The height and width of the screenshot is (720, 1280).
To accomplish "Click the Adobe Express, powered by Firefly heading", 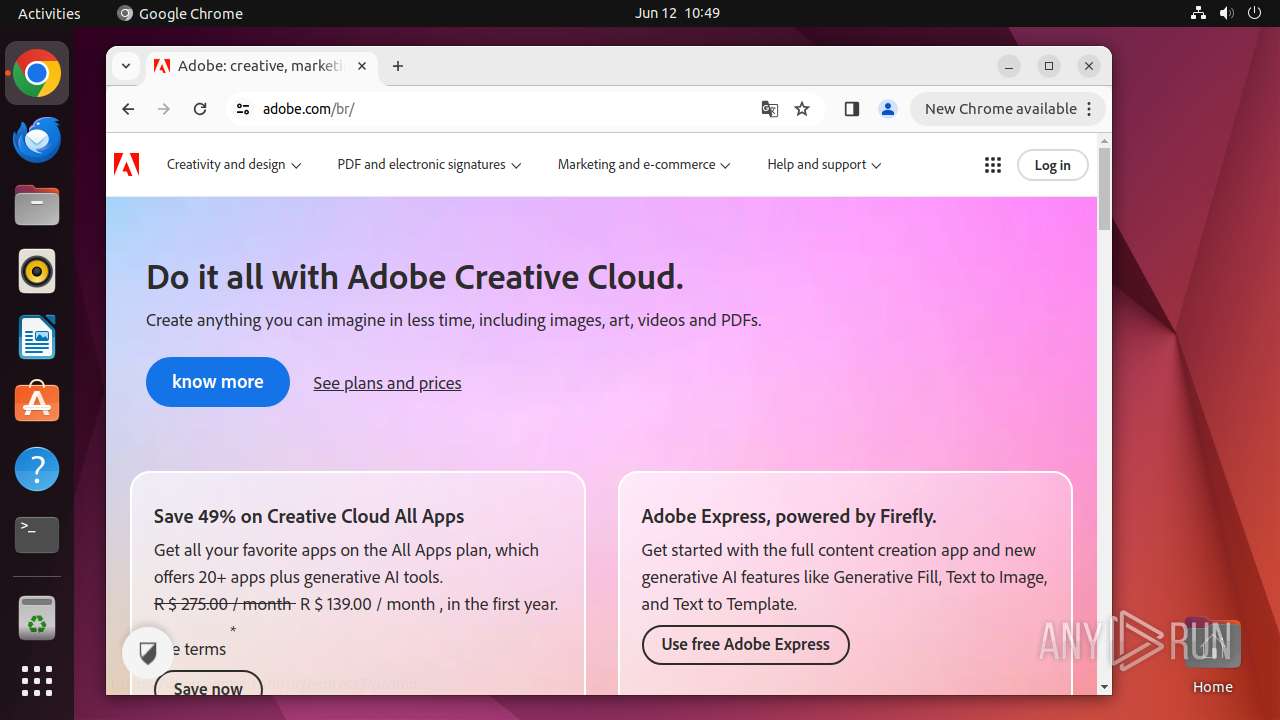I will 789,517.
